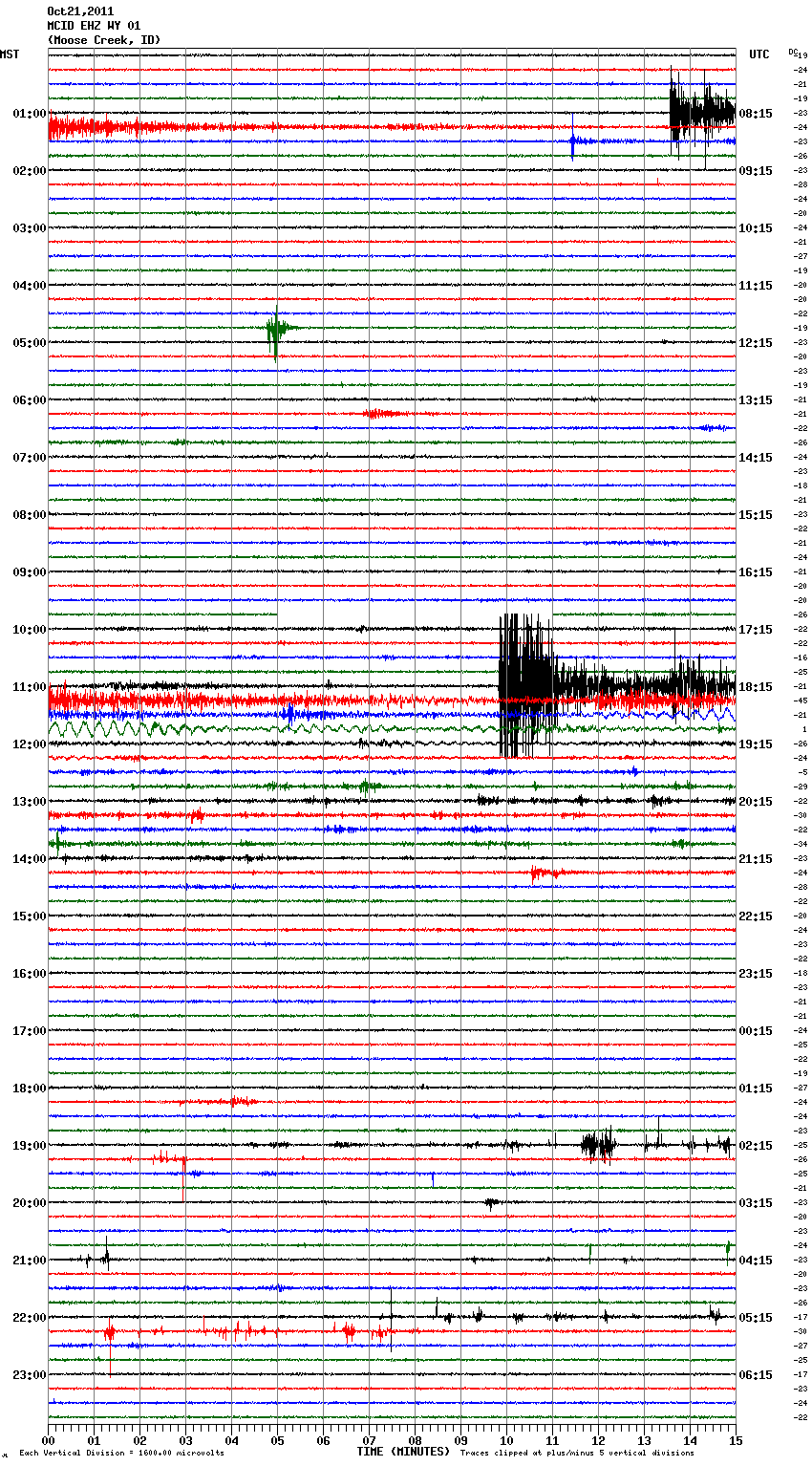
Task: Select the station code MCID EHZ WY 01
Action: [x=94, y=26]
